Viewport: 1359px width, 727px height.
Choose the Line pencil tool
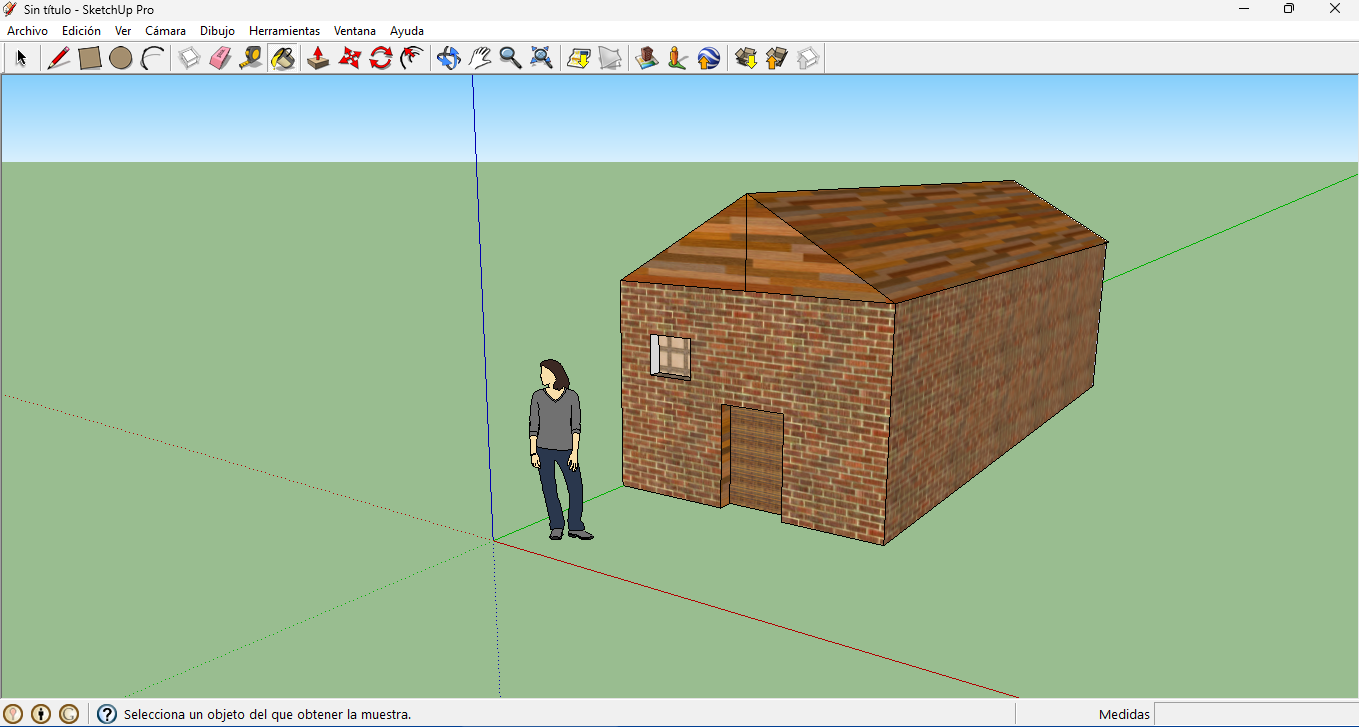[59, 58]
